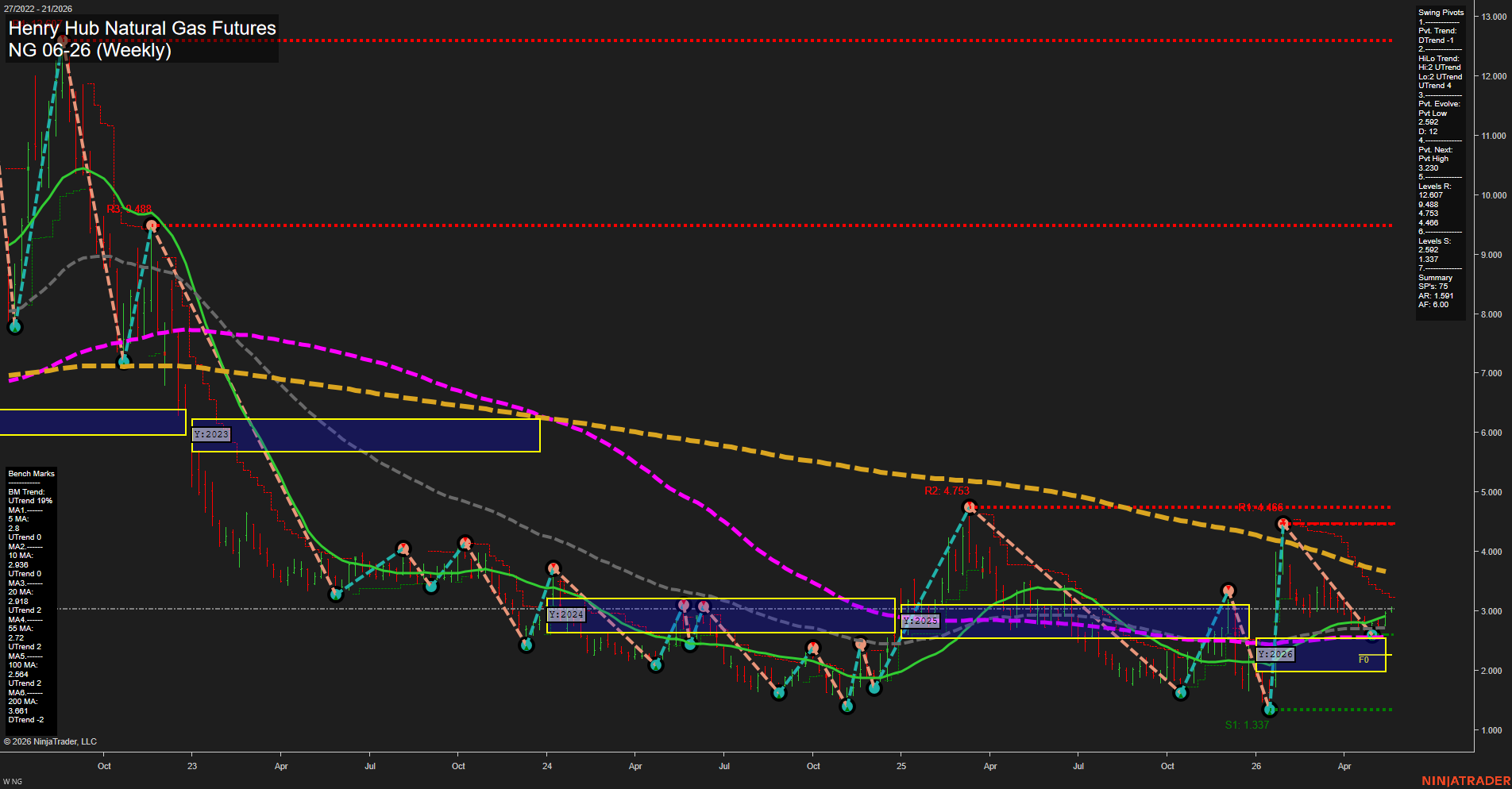Click the 3.230 next pivot high value

(x=1428, y=168)
